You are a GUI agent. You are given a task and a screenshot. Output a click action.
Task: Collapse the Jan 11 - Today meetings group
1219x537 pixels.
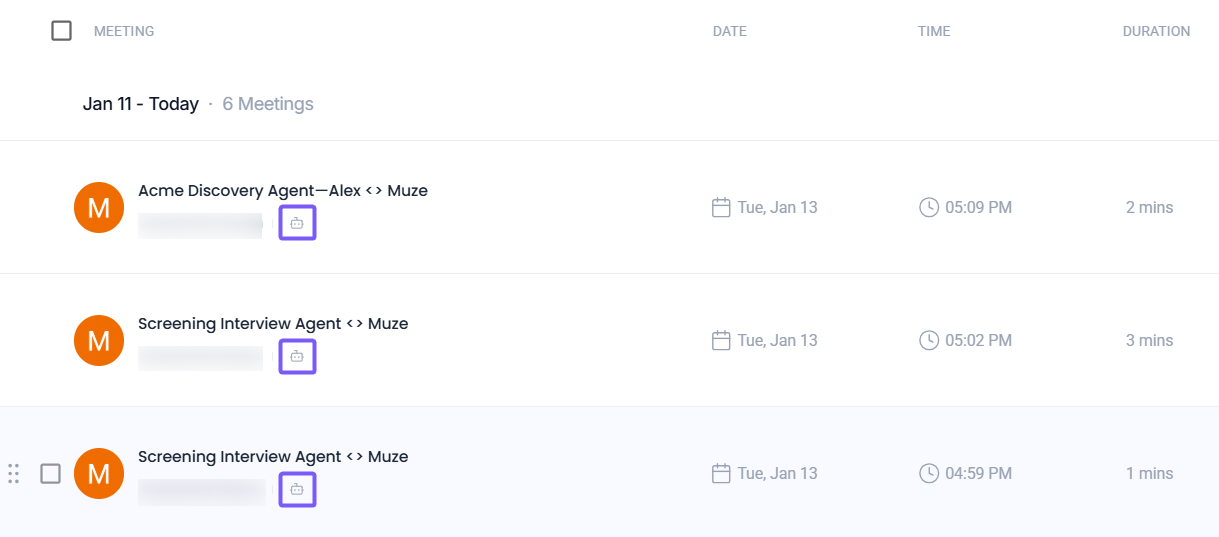tap(141, 104)
